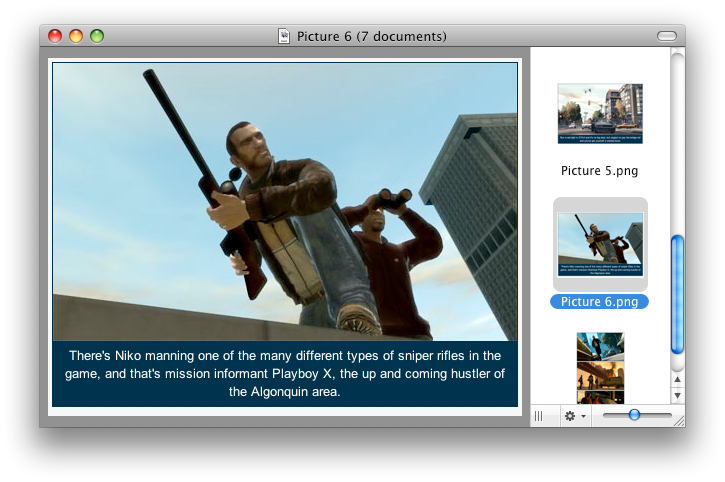Screen dimensions: 725x482
Task: Click the window resize grip in the corner
Action: [x=679, y=420]
